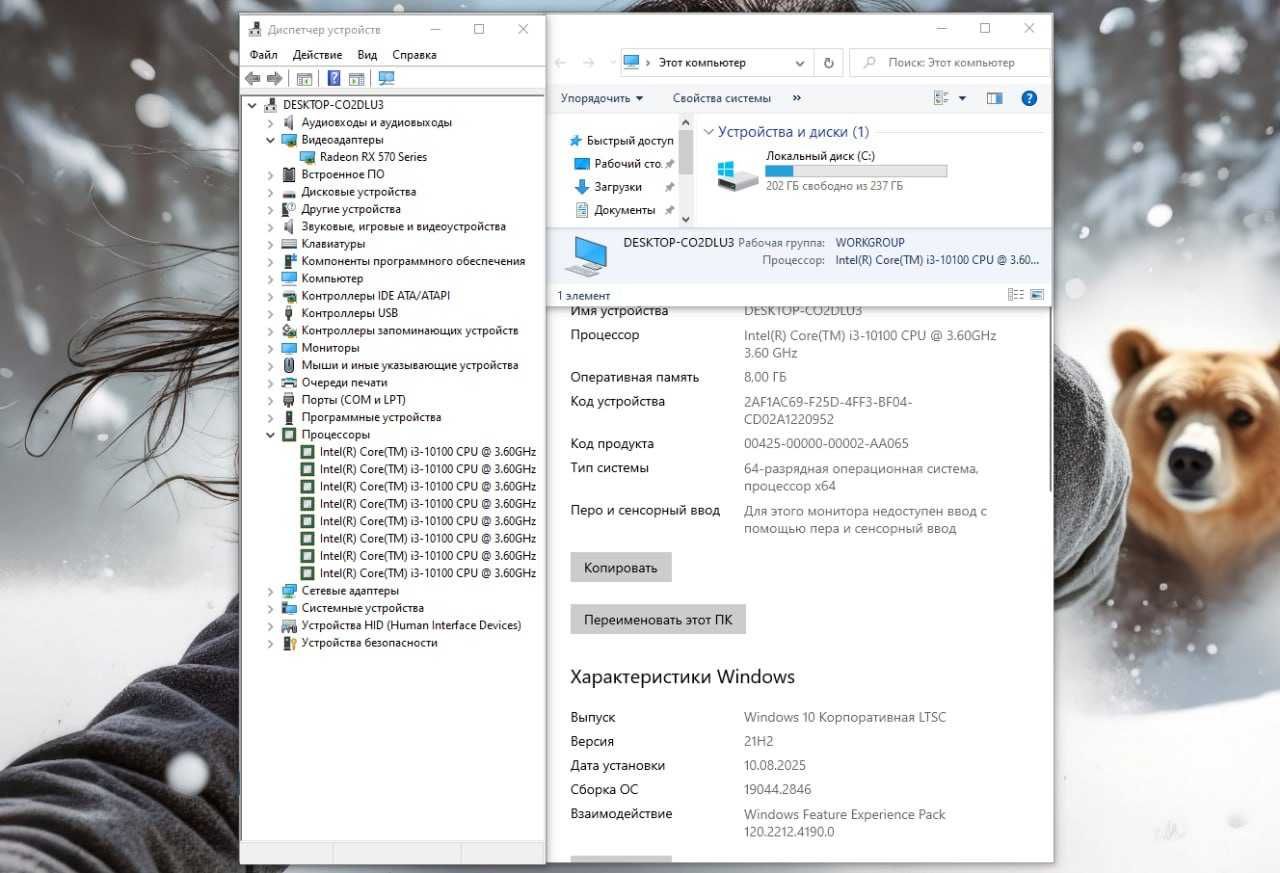Image resolution: width=1280 pixels, height=873 pixels.
Task: Expand the Дисковые устройства node
Action: coord(270,192)
